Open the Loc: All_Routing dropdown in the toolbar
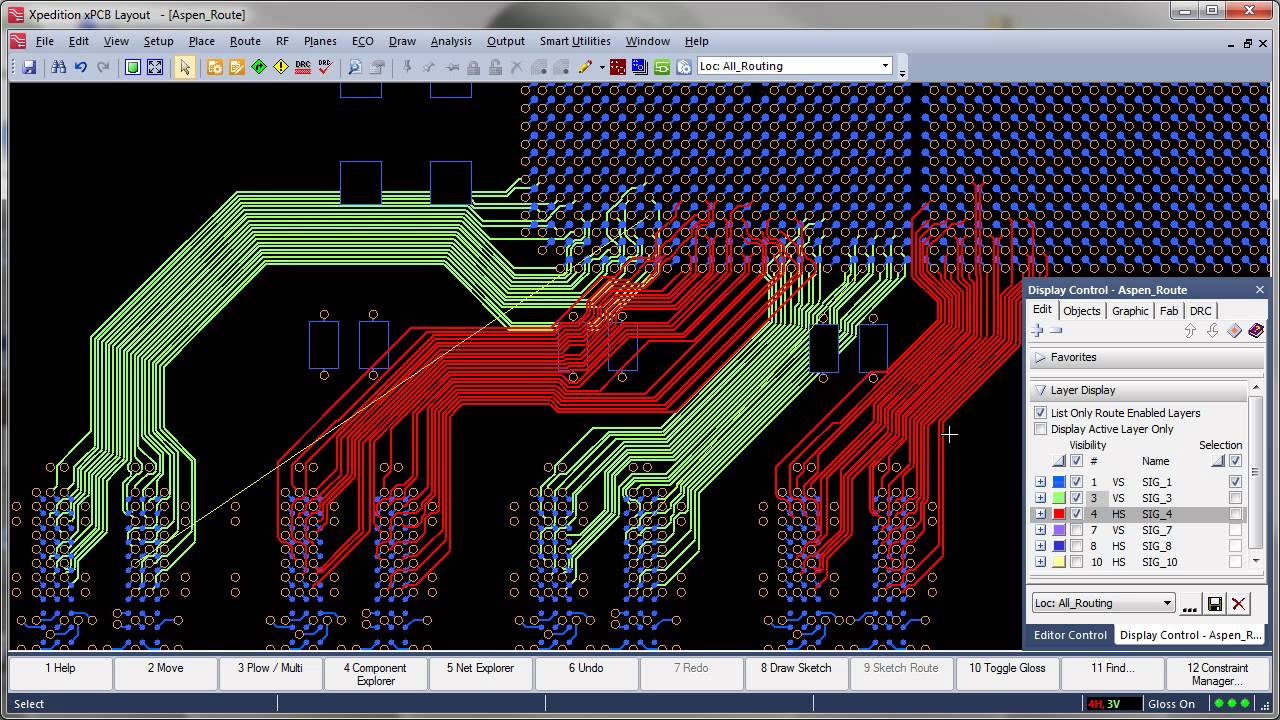1280x720 pixels. (885, 65)
